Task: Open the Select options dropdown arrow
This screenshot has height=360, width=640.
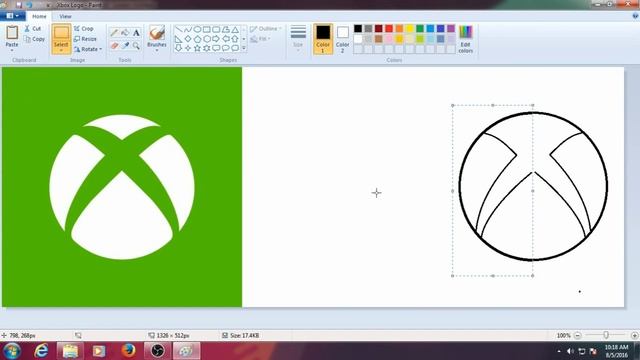Action: (x=61, y=50)
